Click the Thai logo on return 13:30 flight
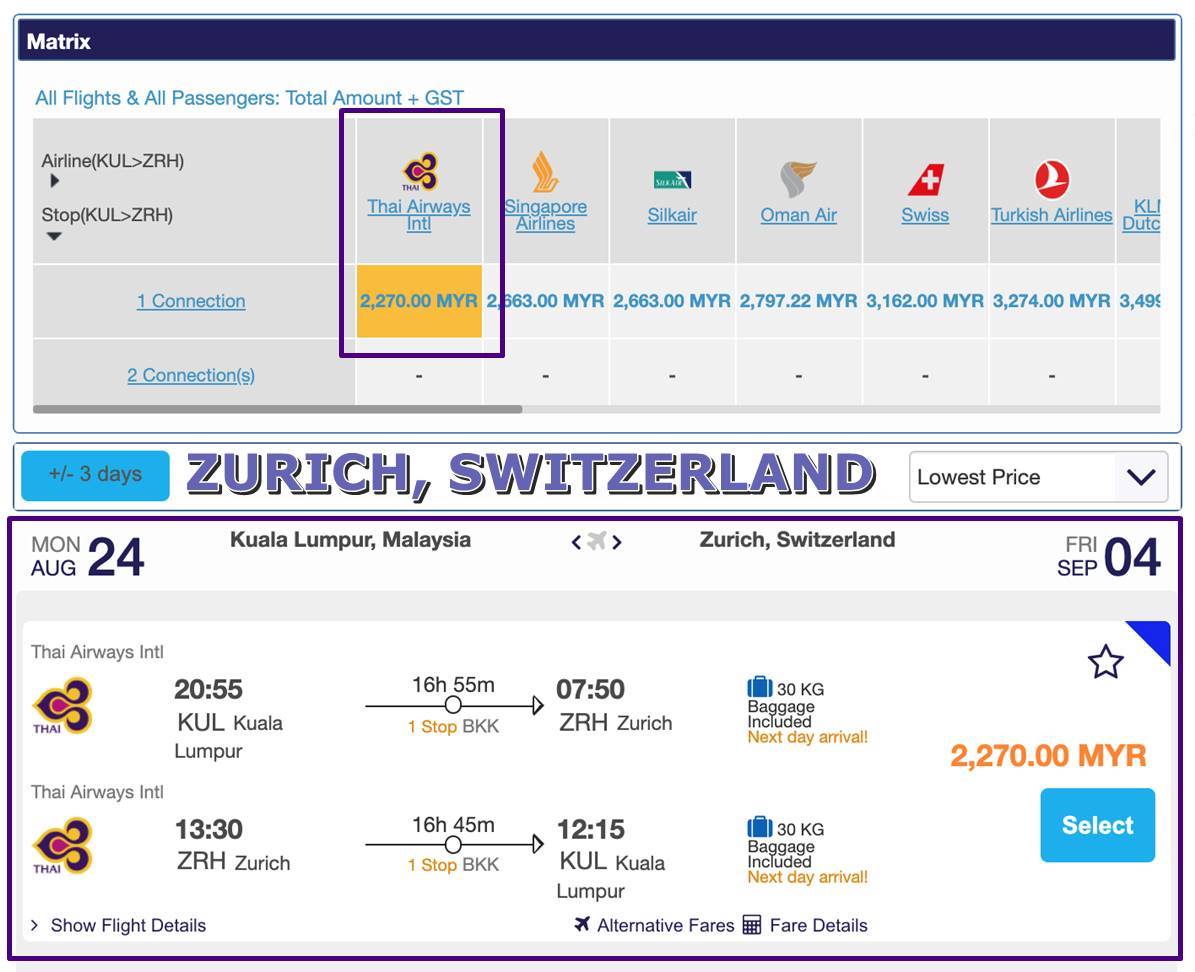The image size is (1195, 972). 62,845
